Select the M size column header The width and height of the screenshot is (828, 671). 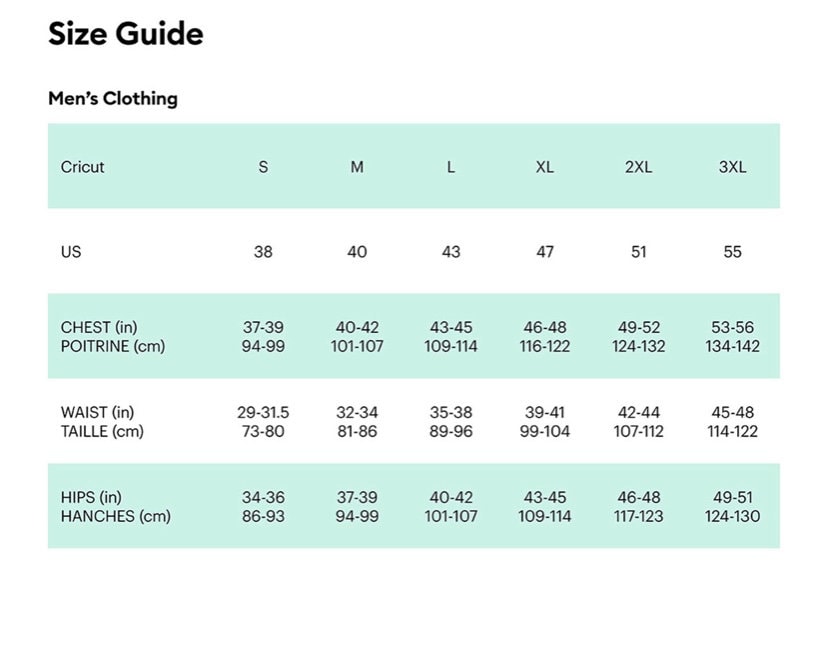coord(357,167)
